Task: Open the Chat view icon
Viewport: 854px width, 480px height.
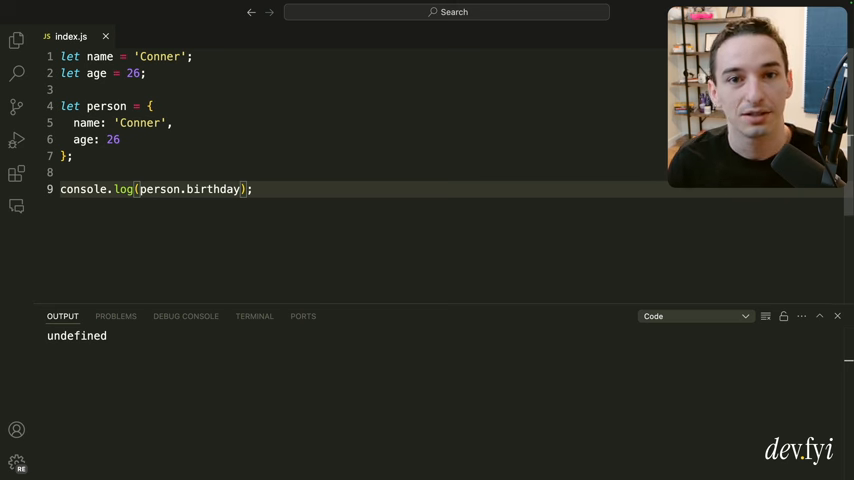Action: click(16, 206)
